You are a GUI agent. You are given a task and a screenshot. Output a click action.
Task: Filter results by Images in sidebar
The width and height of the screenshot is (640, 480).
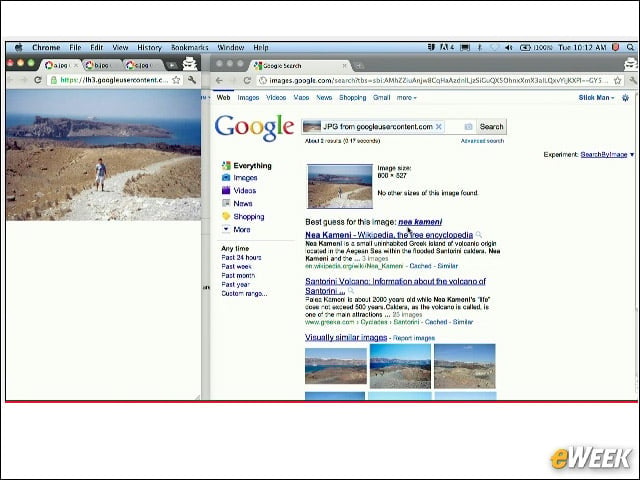(245, 178)
